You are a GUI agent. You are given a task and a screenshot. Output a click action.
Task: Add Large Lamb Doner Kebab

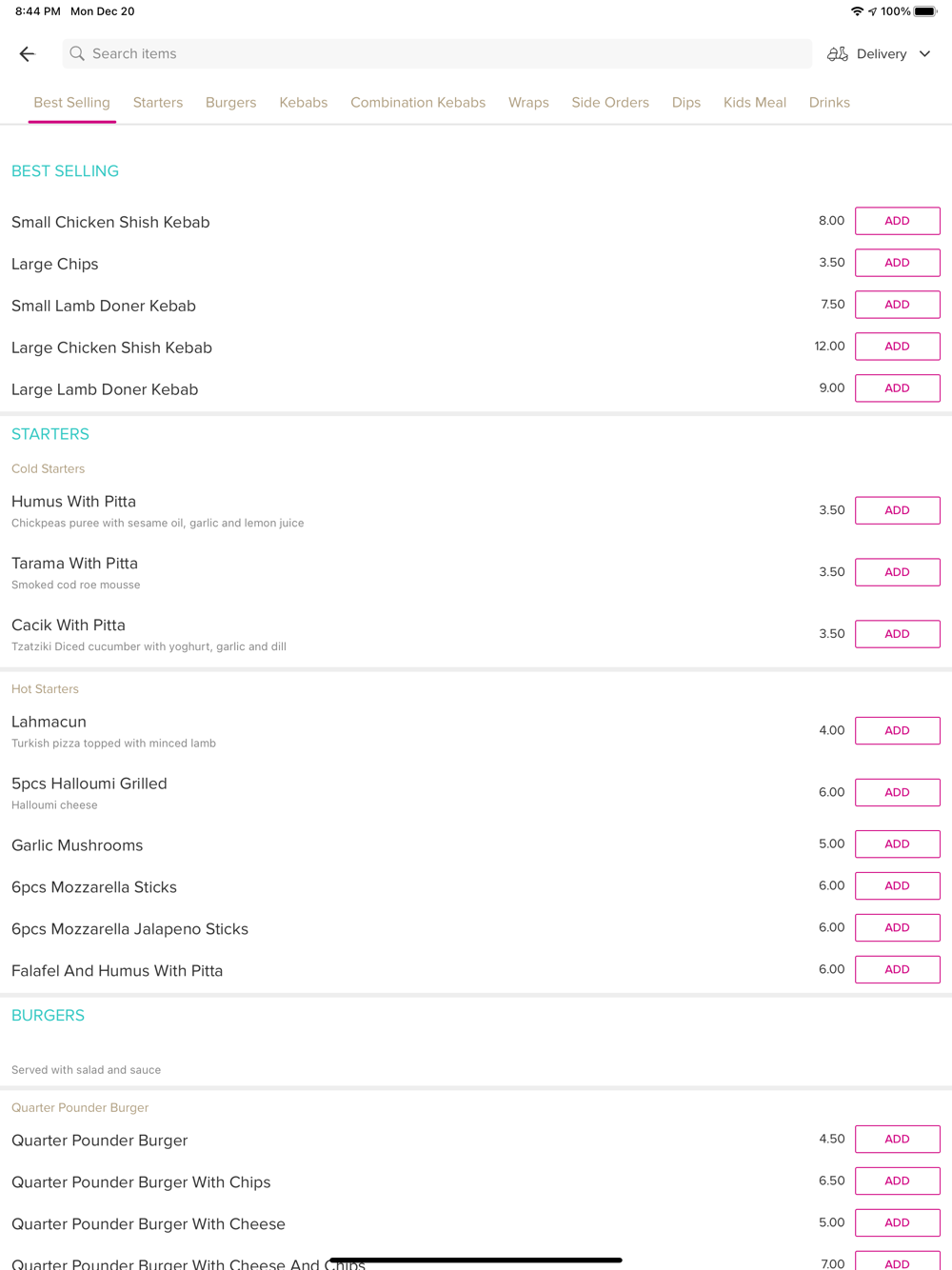click(x=897, y=388)
